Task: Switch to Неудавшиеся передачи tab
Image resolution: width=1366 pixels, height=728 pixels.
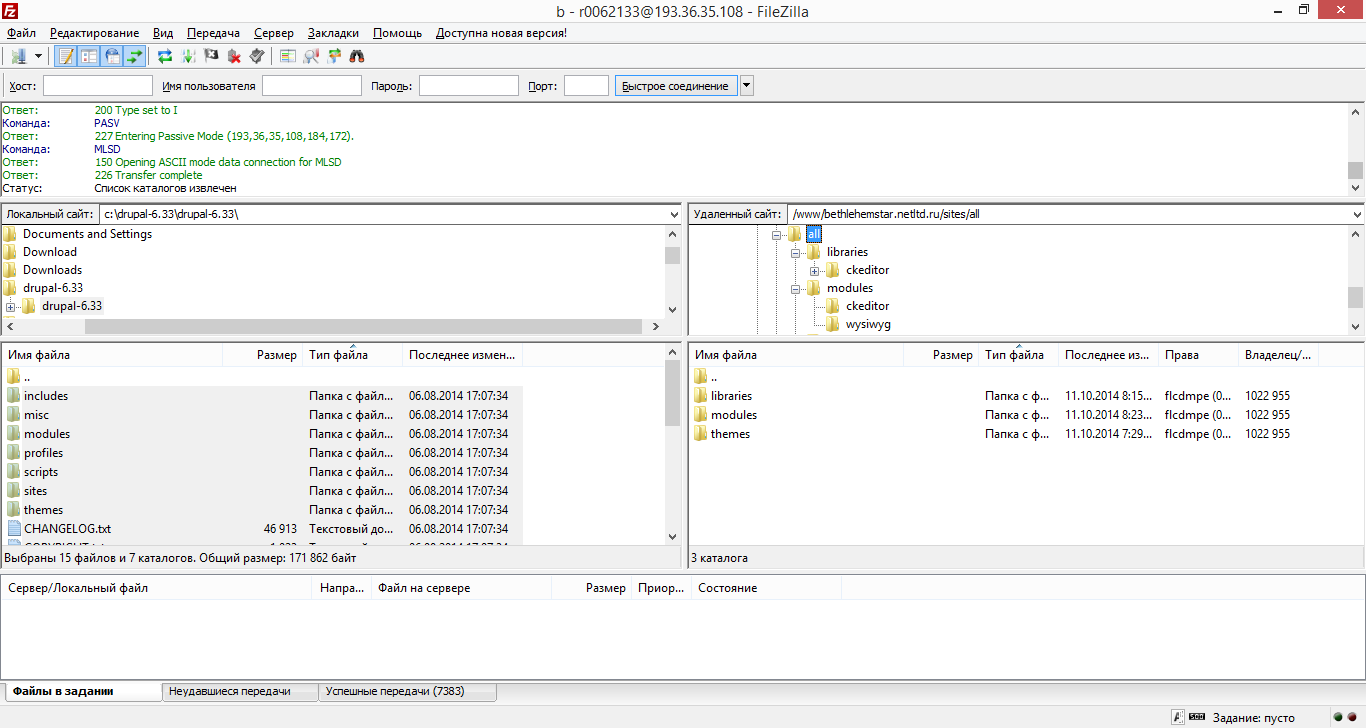Action: (240, 691)
